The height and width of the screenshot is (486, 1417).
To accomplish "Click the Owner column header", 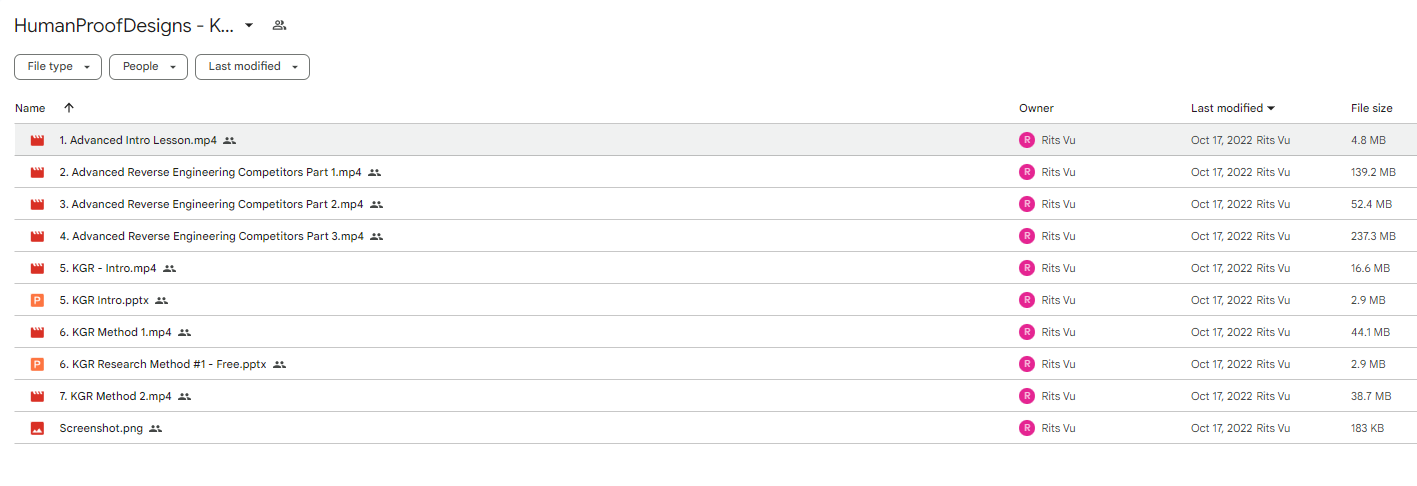I will [x=1036, y=108].
